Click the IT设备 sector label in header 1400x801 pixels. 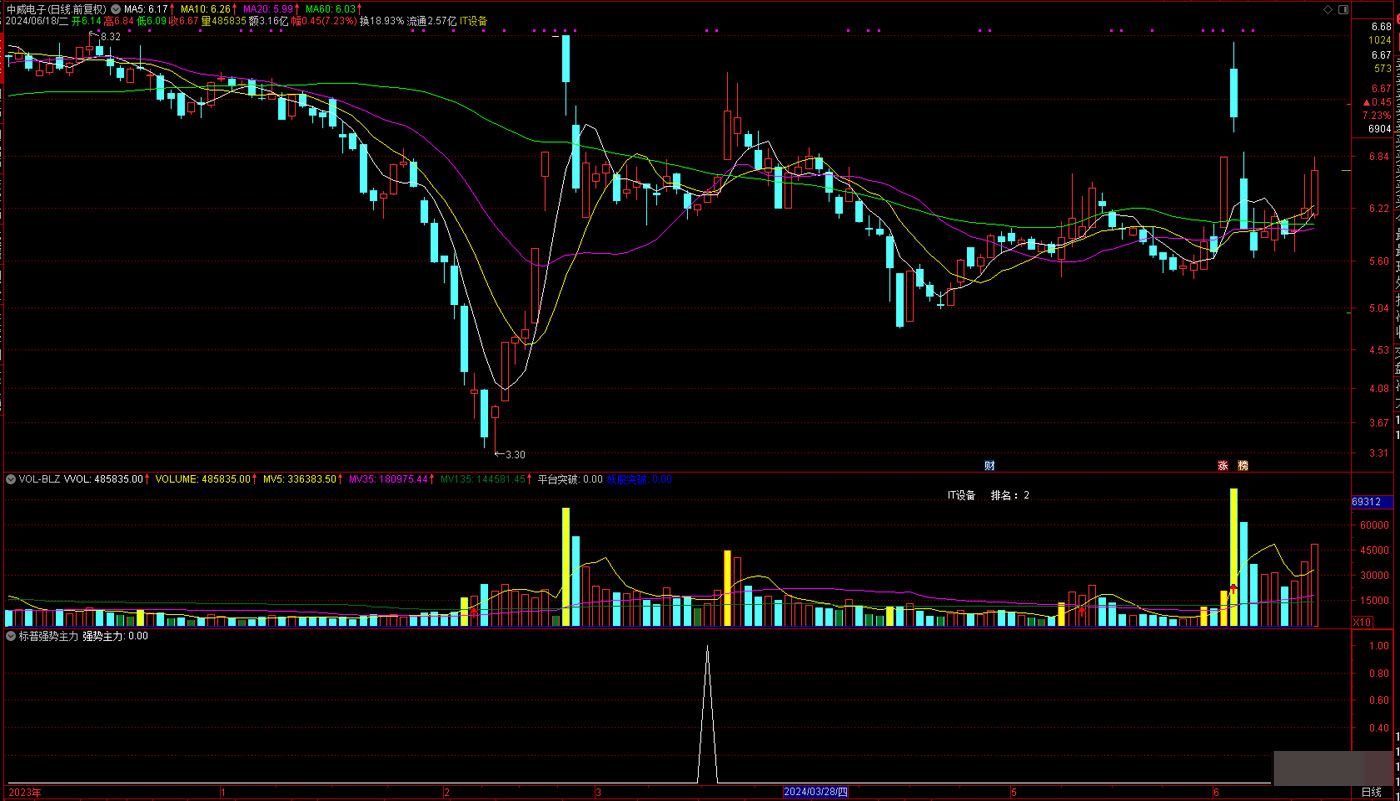(x=474, y=21)
